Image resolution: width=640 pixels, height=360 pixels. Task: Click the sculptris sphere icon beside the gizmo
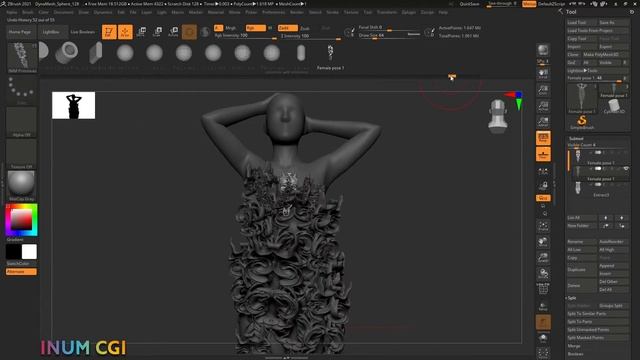pos(205,32)
